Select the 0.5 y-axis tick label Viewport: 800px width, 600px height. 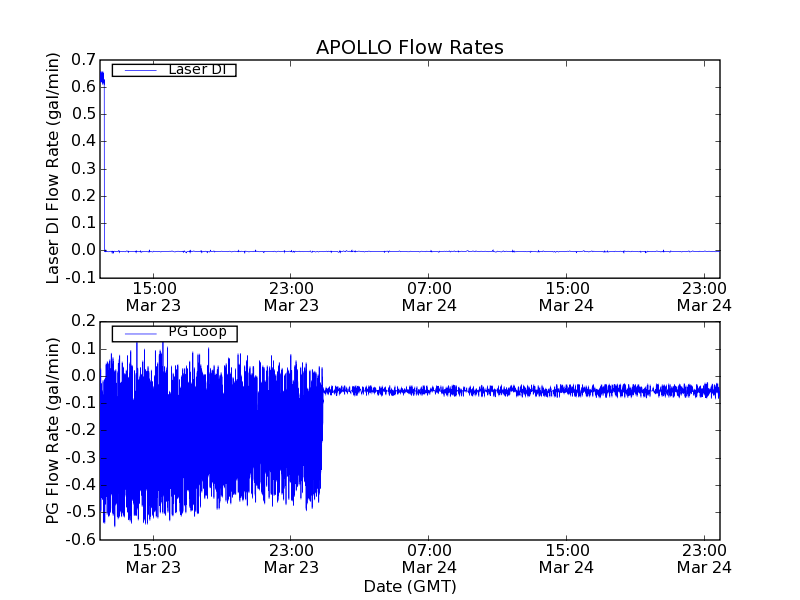pos(84,114)
